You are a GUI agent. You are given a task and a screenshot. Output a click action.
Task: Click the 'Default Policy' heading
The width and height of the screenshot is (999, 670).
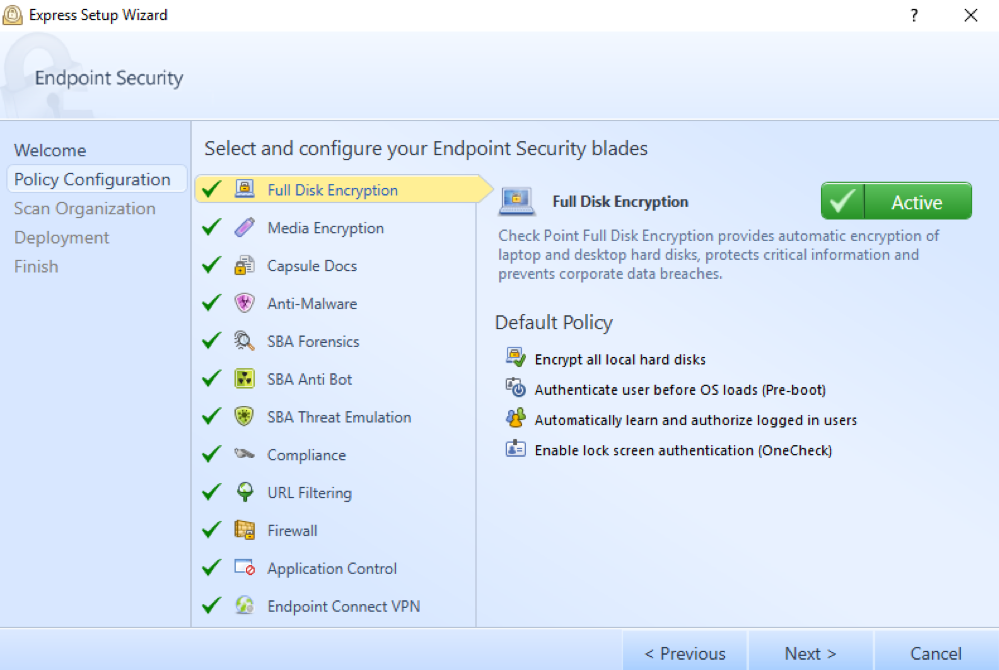click(x=554, y=322)
